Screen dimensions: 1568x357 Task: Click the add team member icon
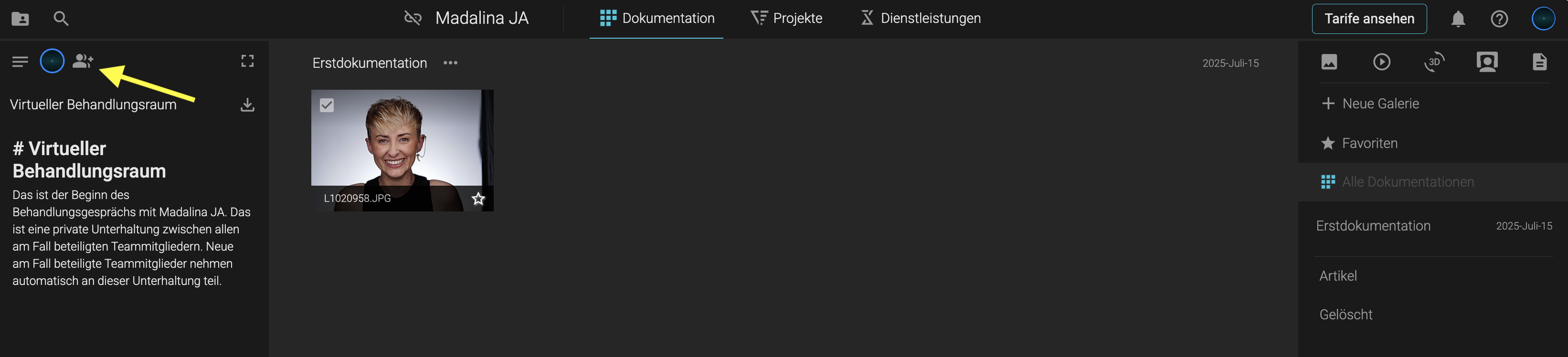[83, 62]
